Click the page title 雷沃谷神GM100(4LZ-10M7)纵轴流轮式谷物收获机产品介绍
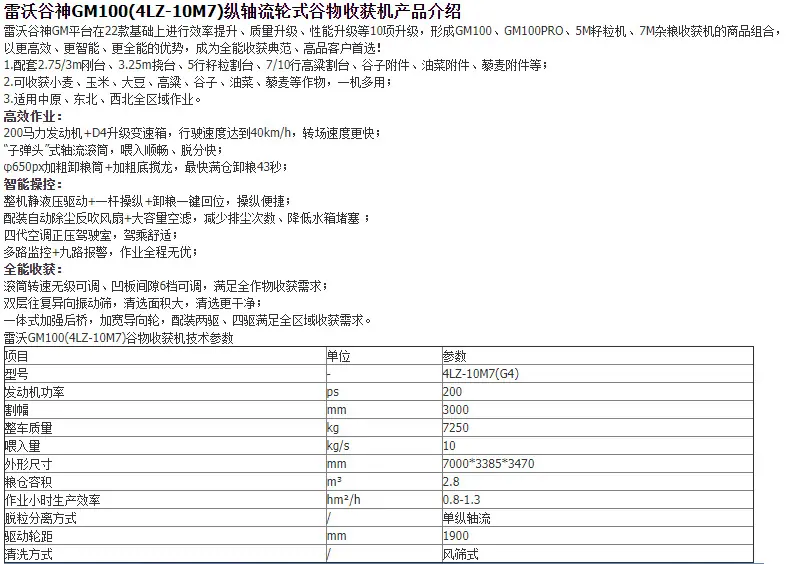 point(233,11)
